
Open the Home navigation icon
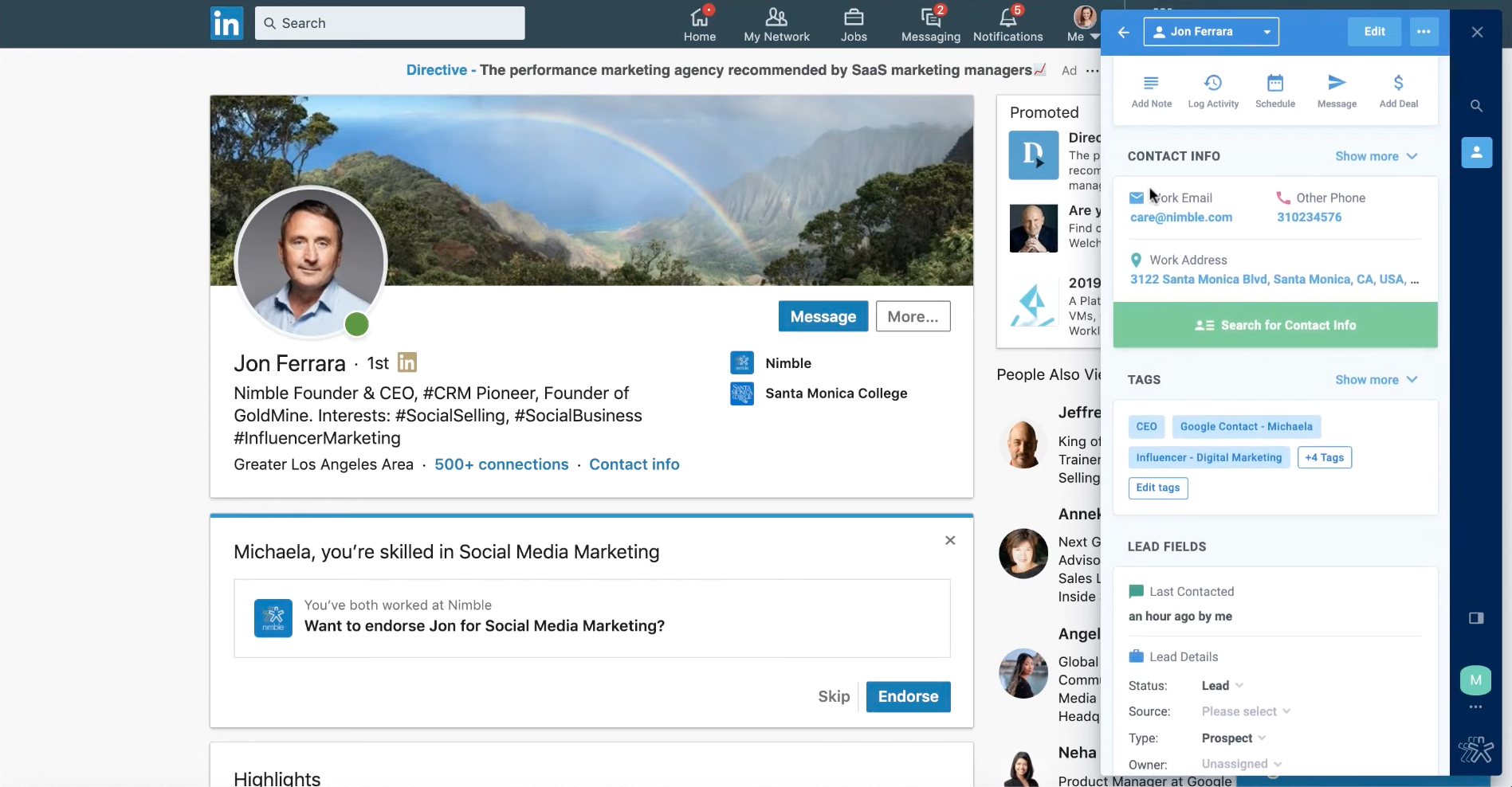pyautogui.click(x=699, y=24)
